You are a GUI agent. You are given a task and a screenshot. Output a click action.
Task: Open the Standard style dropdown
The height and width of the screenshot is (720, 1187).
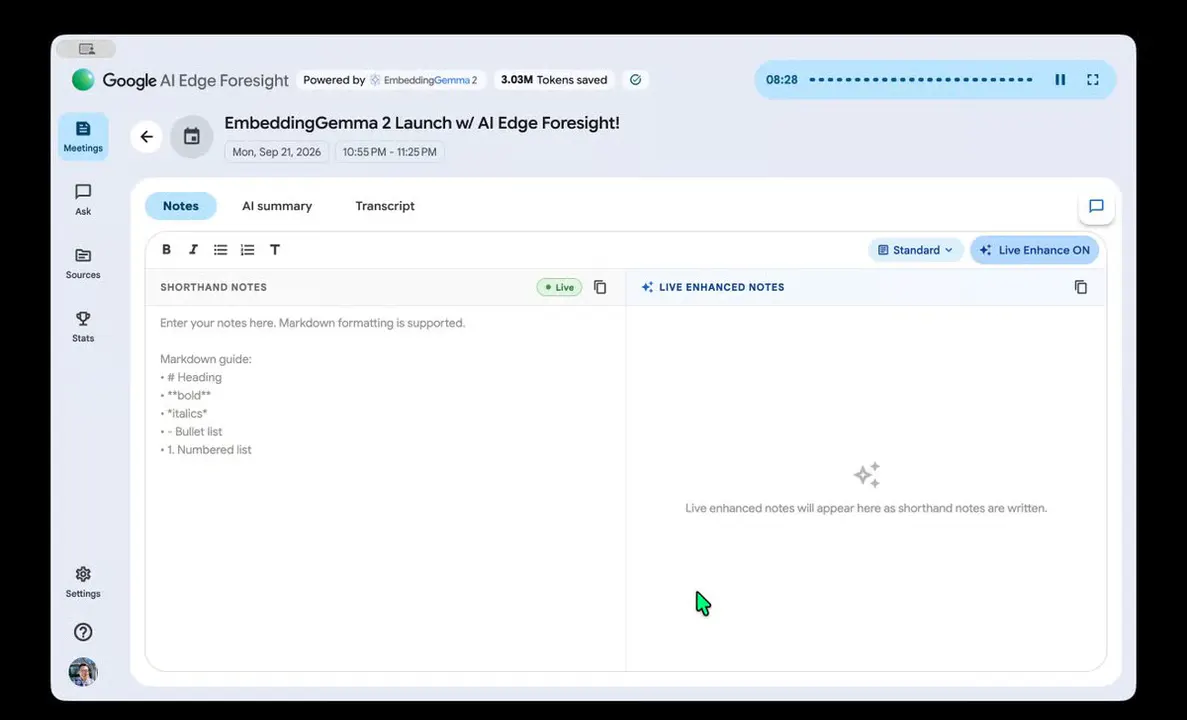(915, 250)
